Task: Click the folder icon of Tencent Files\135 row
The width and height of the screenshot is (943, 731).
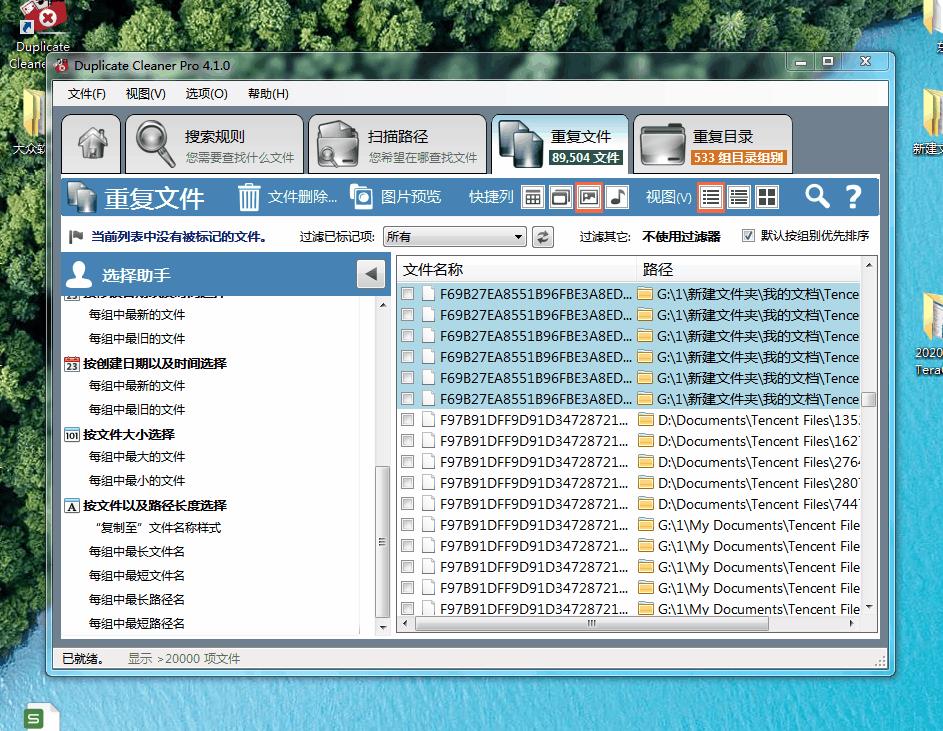Action: [645, 420]
